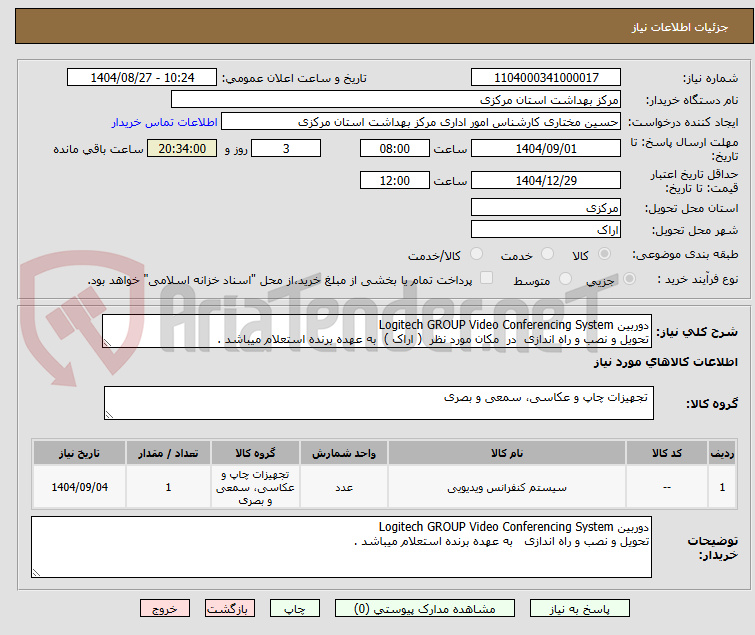
Task: Click the resize handle of توضیحات خریدار textarea
Action: point(37,572)
